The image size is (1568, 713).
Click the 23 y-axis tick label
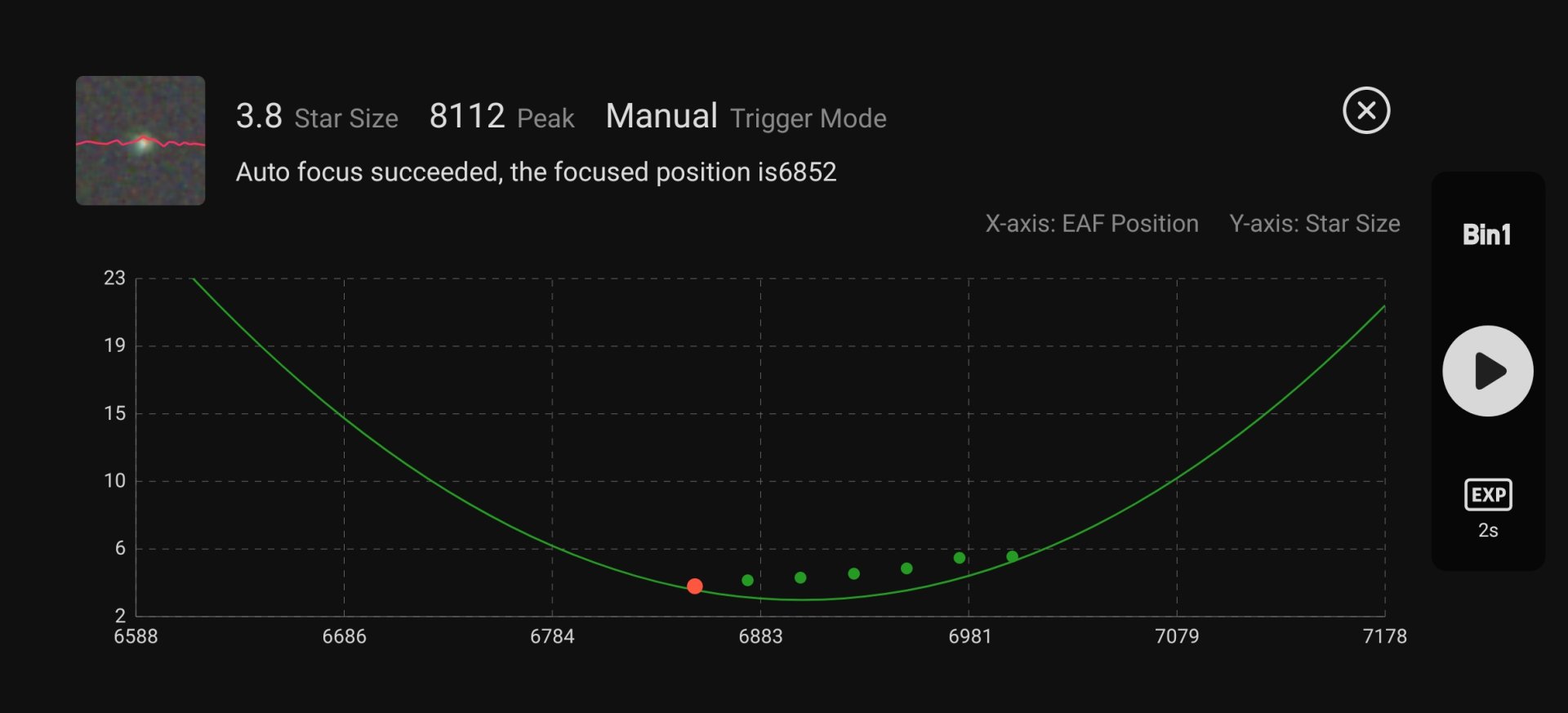(x=114, y=279)
